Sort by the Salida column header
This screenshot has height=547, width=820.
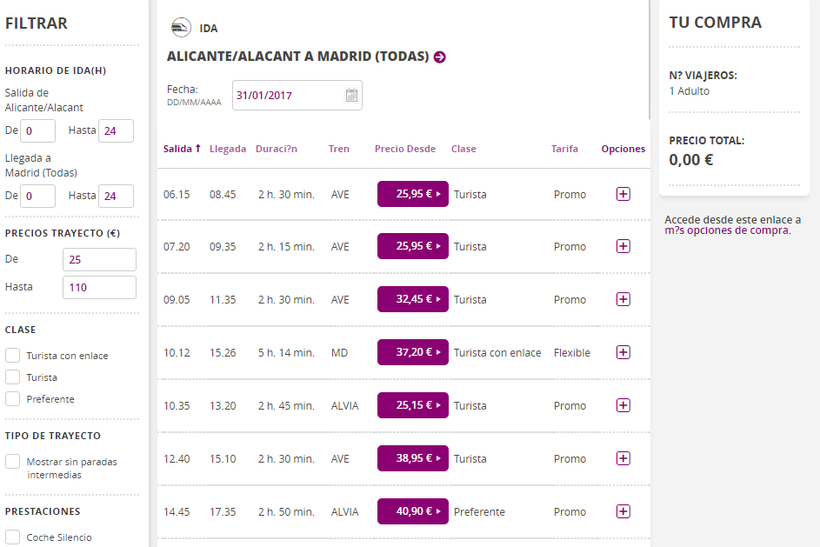coord(181,149)
